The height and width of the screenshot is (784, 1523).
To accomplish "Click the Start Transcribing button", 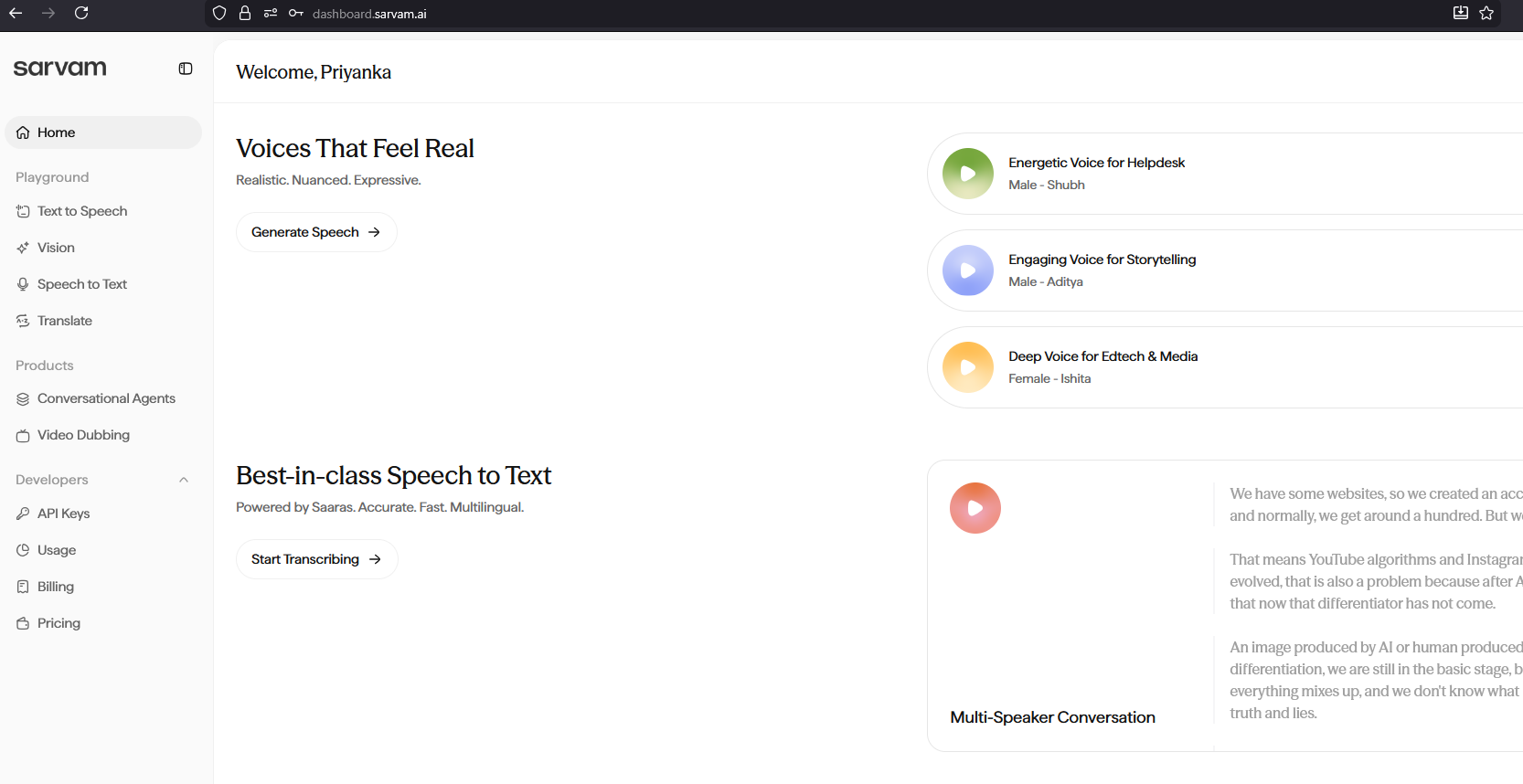I will point(316,559).
